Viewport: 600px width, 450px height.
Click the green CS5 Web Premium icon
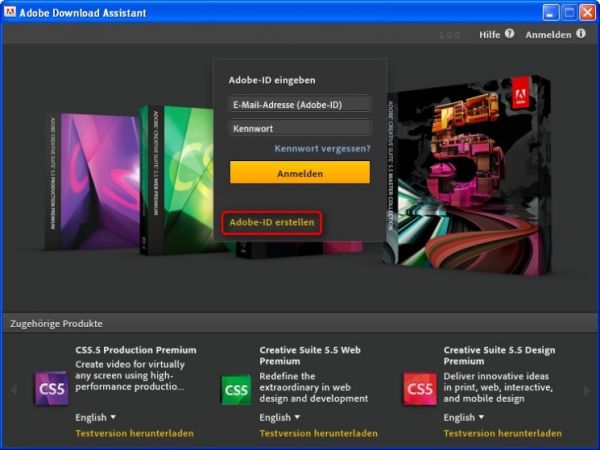236,390
